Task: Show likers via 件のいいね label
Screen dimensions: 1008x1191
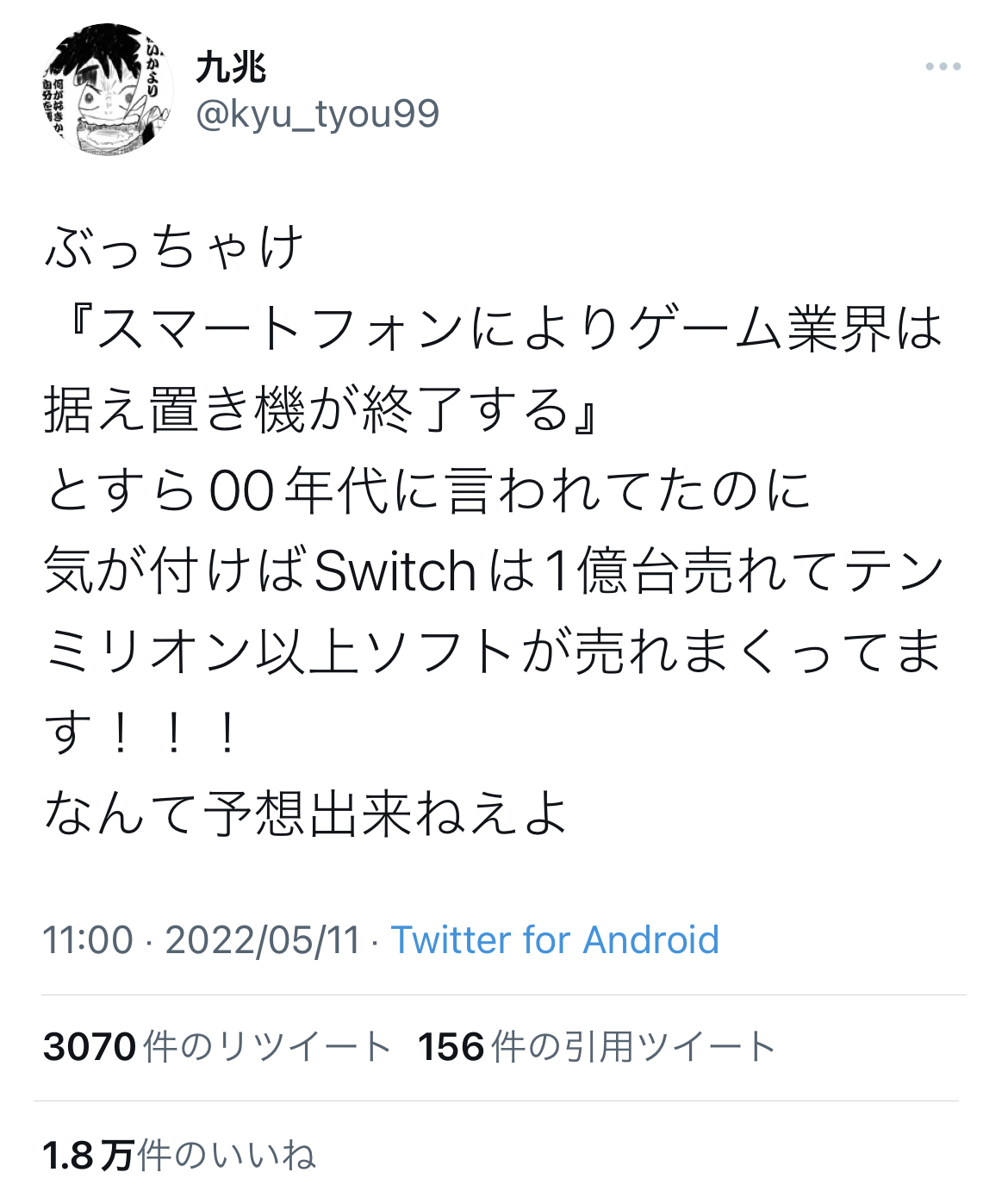Action: click(x=227, y=1156)
